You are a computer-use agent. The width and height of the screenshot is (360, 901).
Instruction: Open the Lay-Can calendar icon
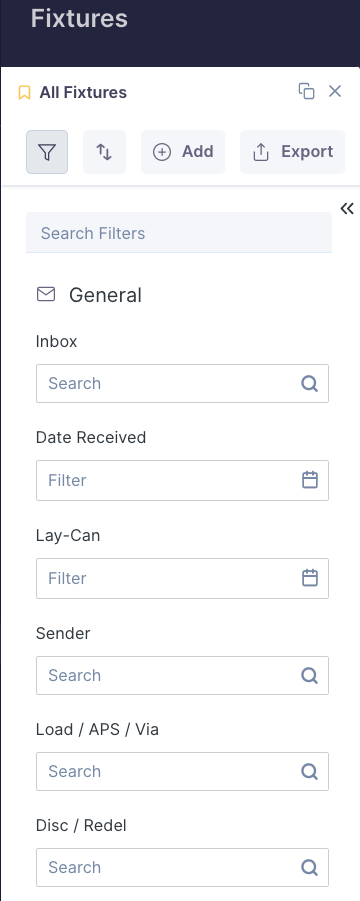point(310,577)
